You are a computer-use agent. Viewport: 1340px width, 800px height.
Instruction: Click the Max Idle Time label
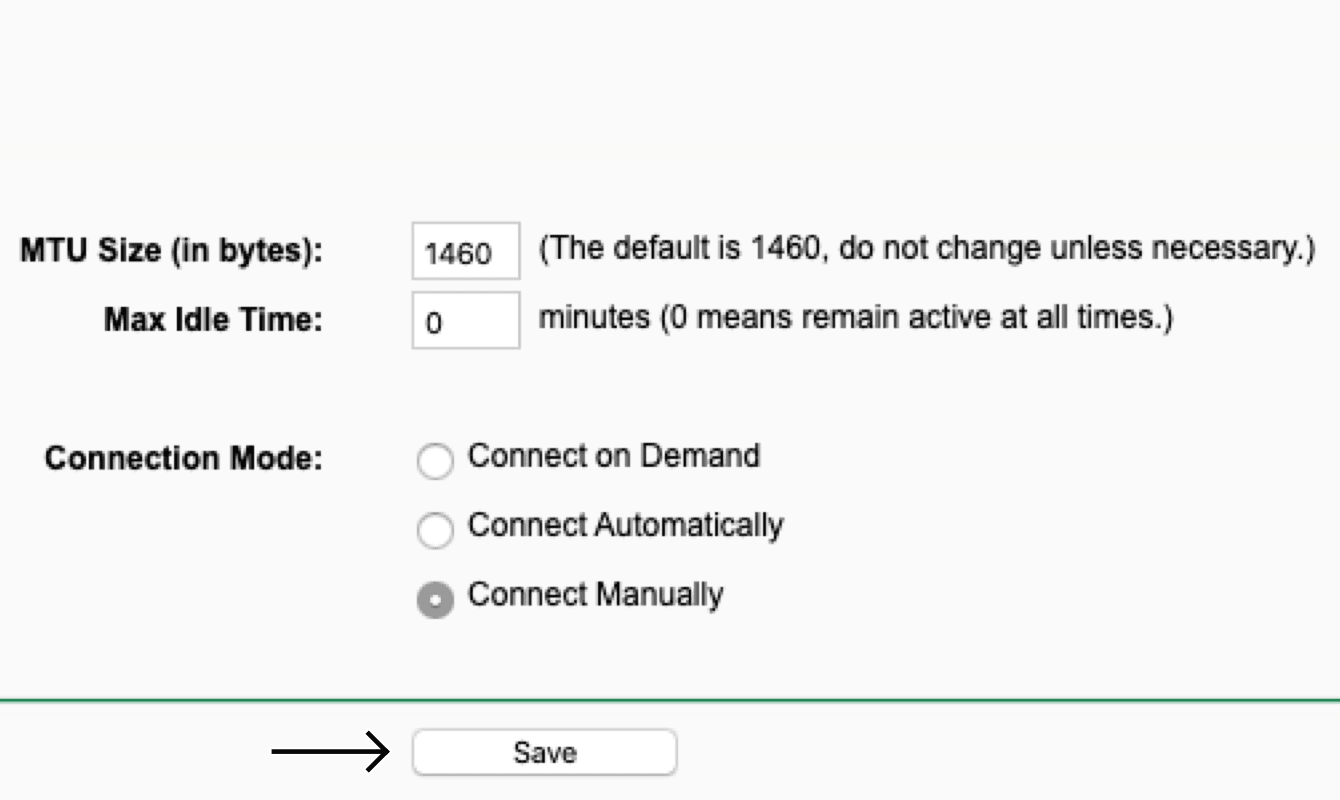[x=214, y=320]
